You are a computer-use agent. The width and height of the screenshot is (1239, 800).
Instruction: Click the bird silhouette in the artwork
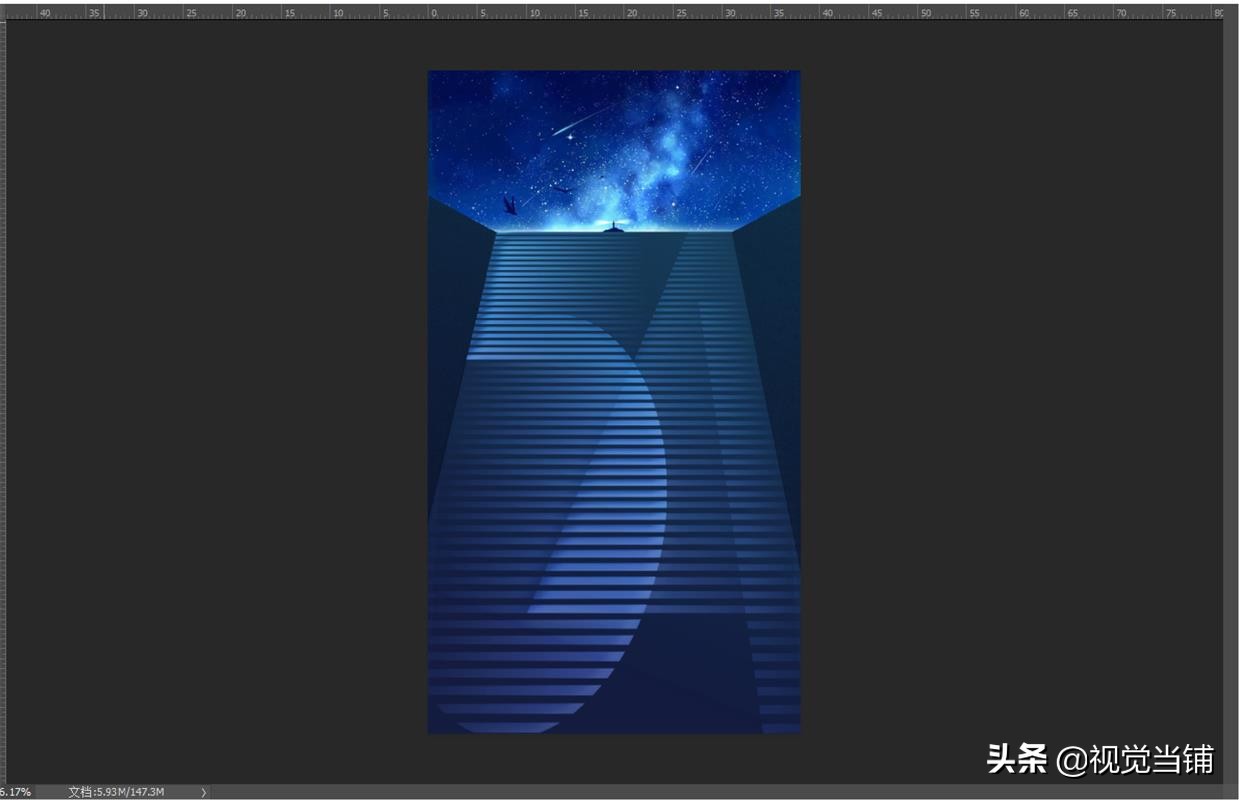point(510,205)
